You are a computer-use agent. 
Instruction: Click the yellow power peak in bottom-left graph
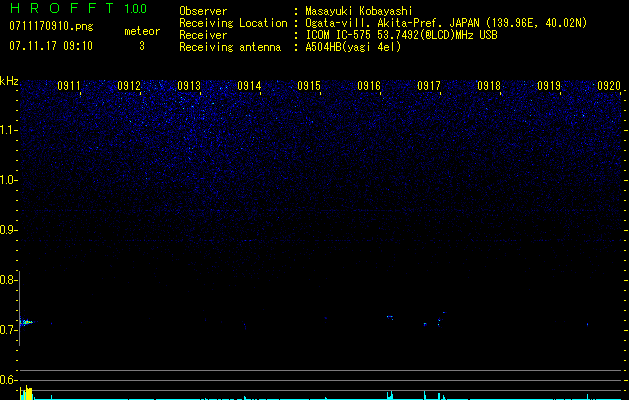[x=26, y=392]
